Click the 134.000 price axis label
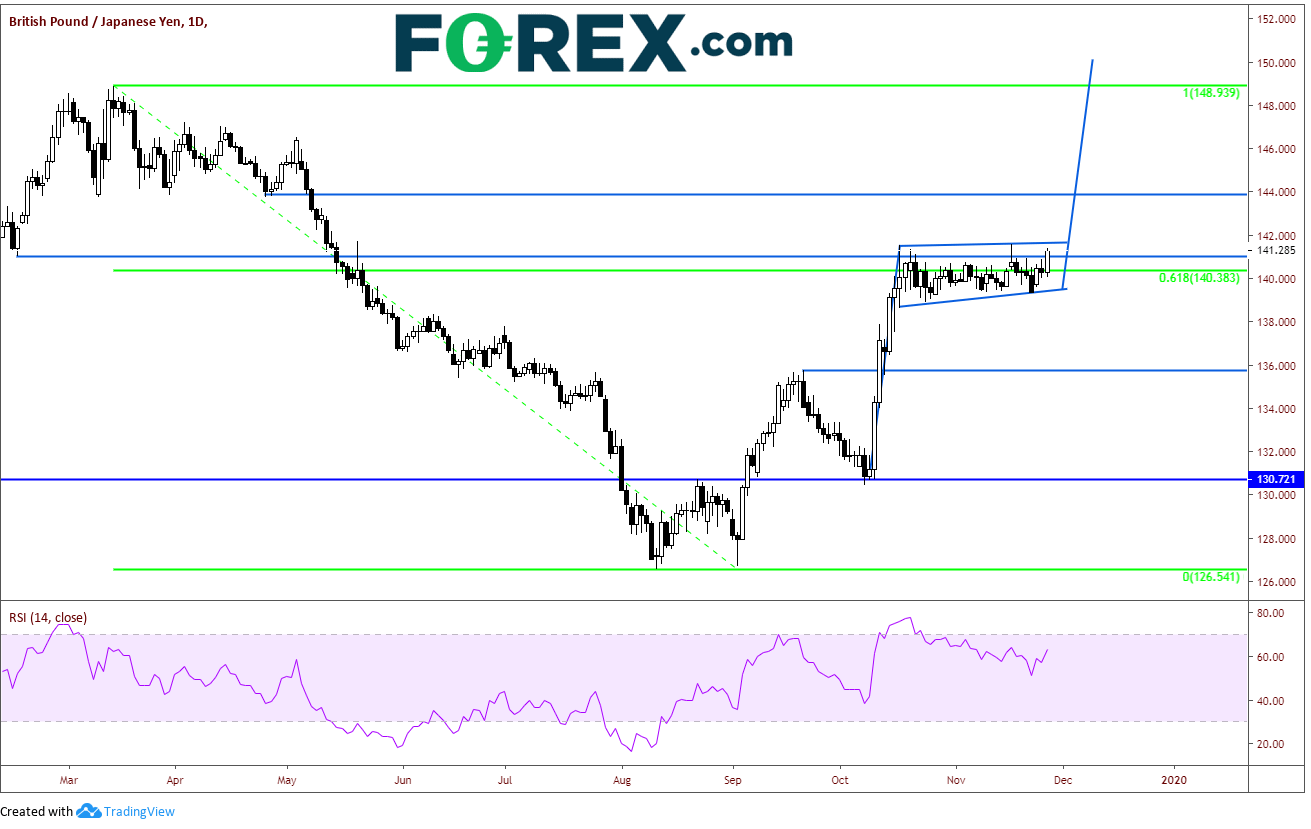The width and height of the screenshot is (1311, 829). tap(1277, 409)
